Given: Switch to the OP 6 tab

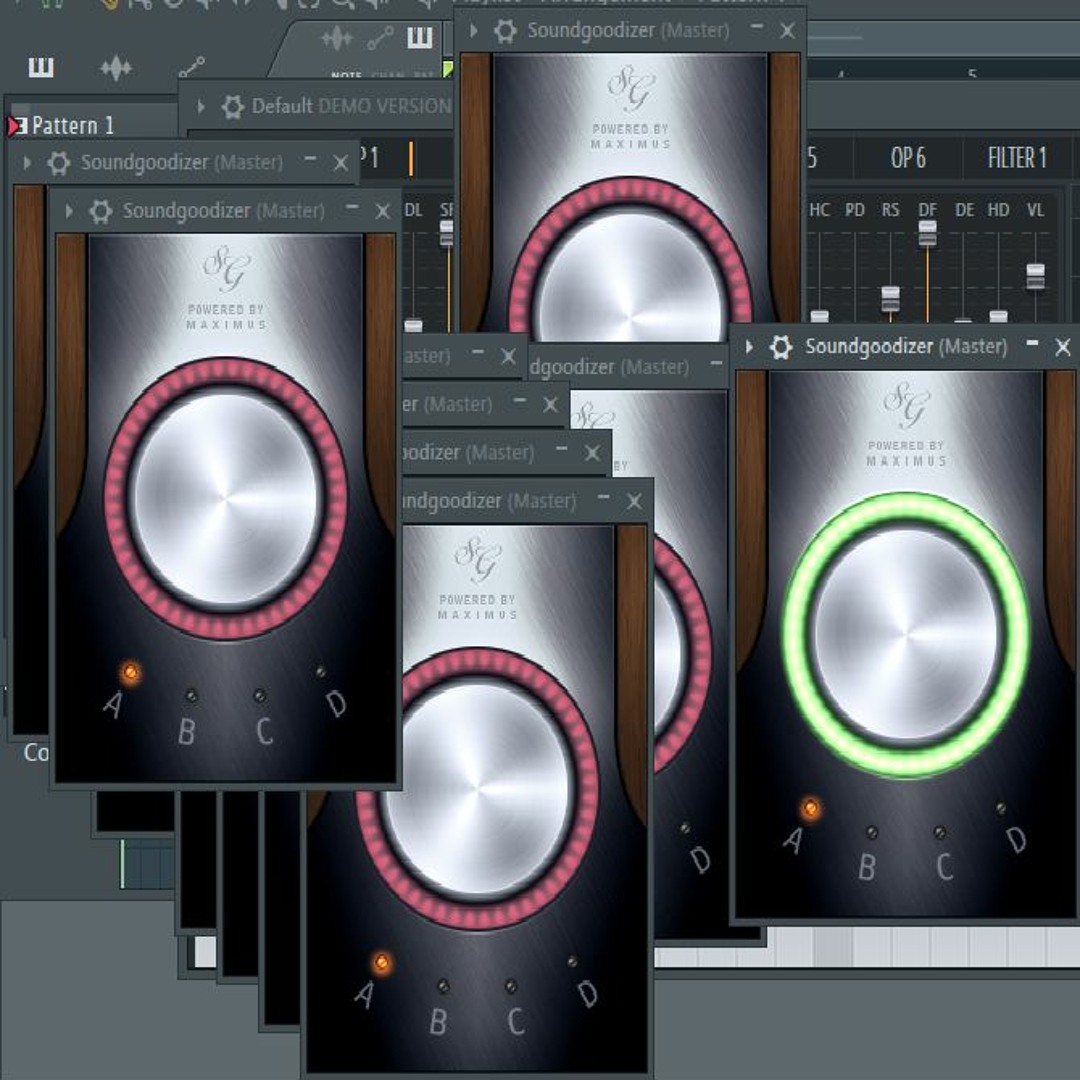Looking at the screenshot, I should [907, 158].
